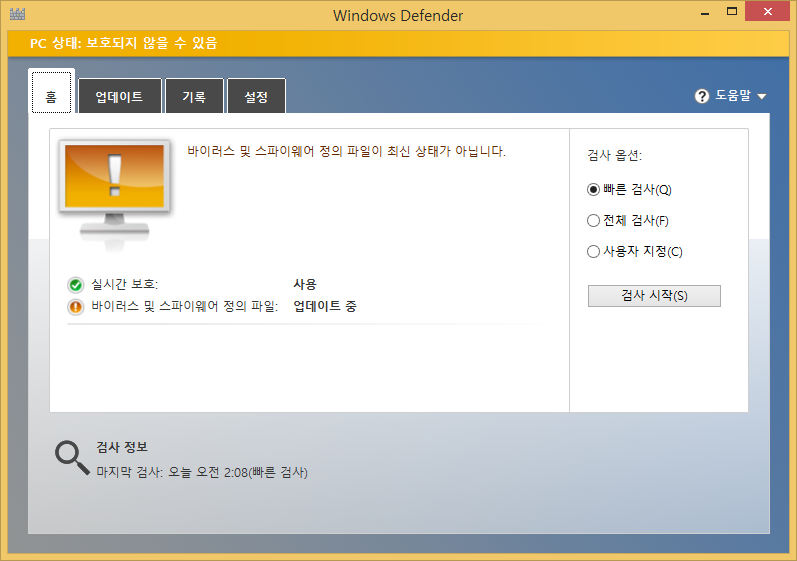The width and height of the screenshot is (797, 561).
Task: Click the '검사 정보' heading
Action: (x=122, y=447)
